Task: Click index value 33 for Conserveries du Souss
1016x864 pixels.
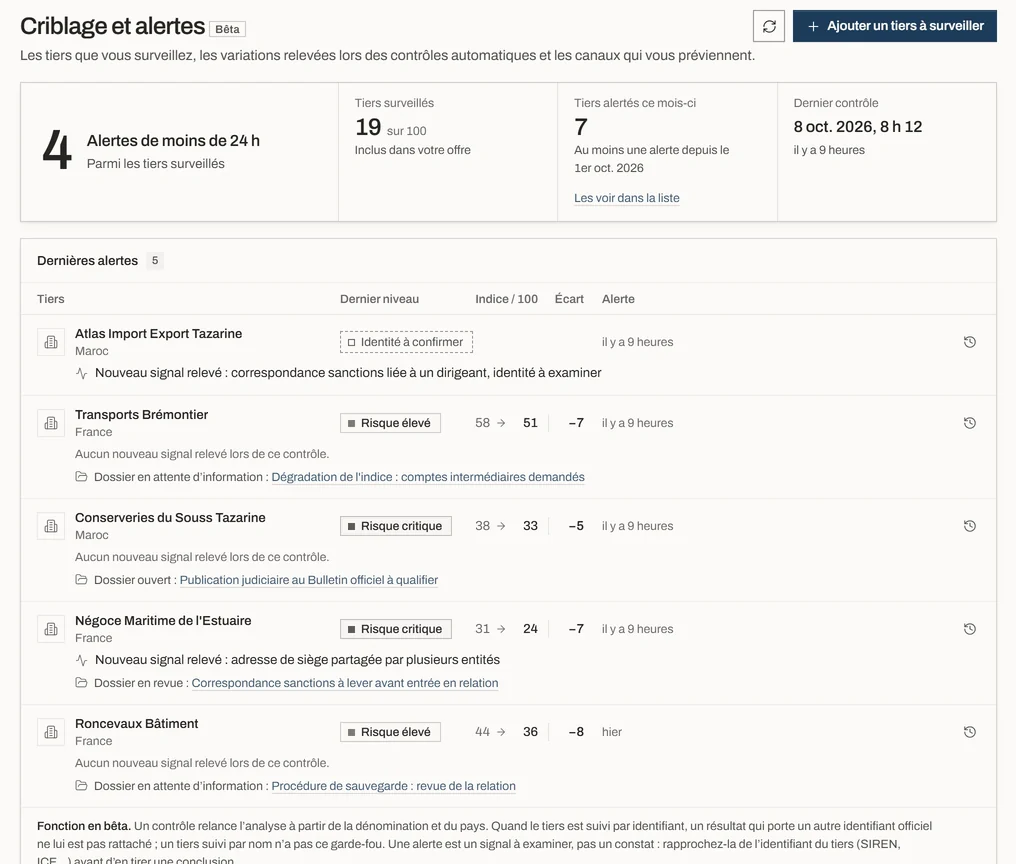Action: pos(530,526)
